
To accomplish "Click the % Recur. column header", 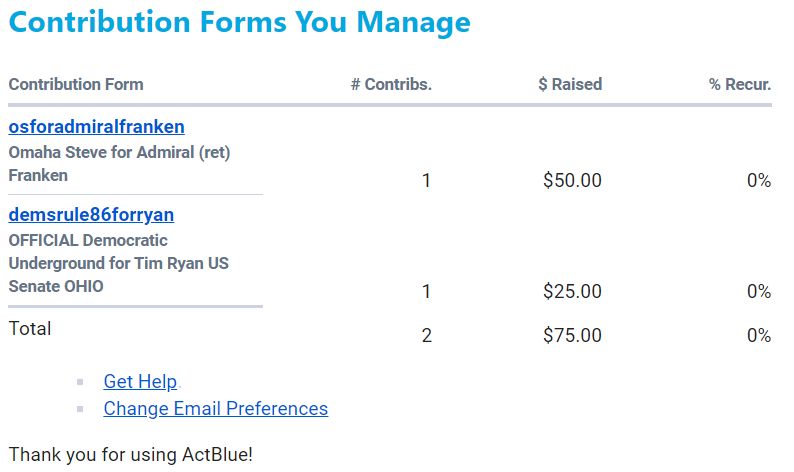I will click(740, 84).
